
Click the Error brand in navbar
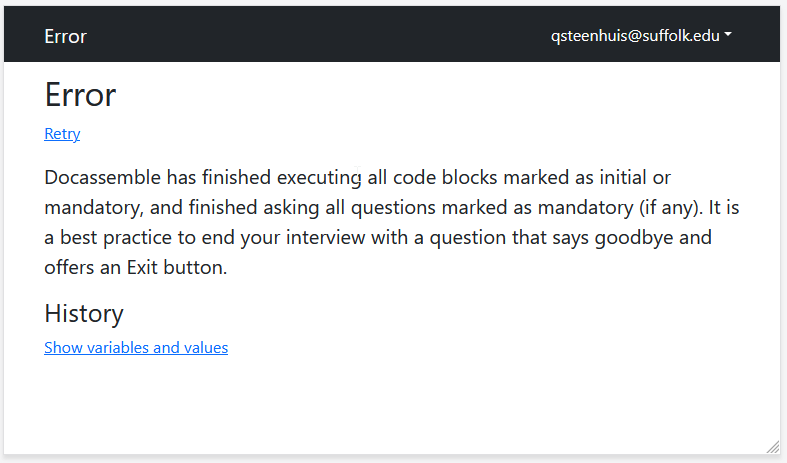pos(65,37)
